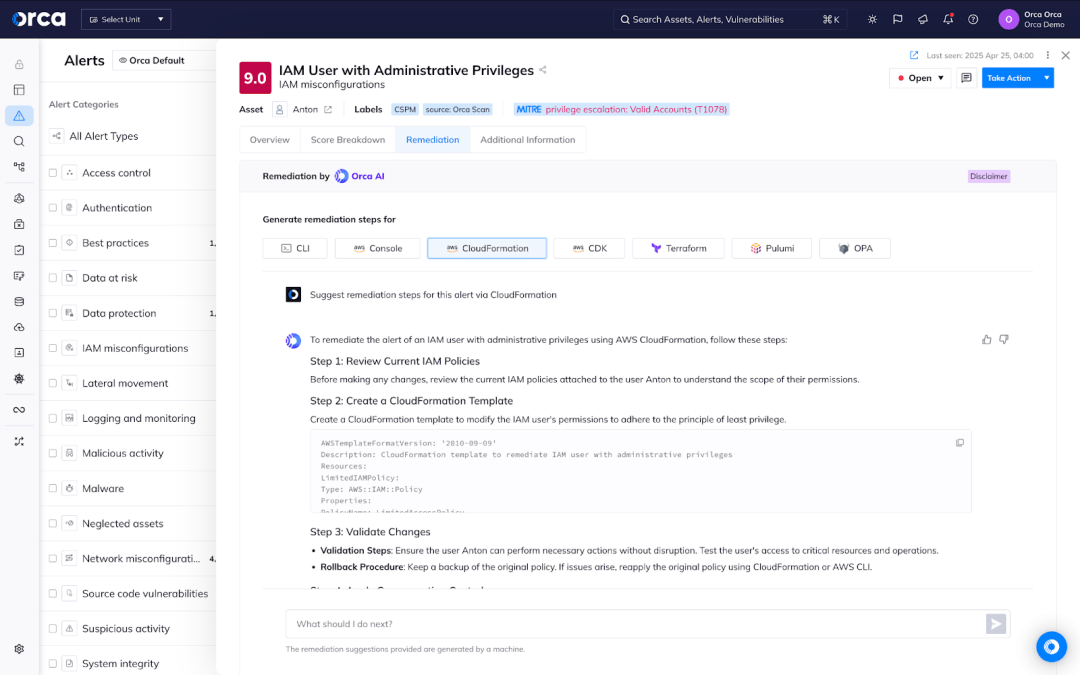The width and height of the screenshot is (1080, 675).
Task: Give a thumbs down to the remediation
Action: click(x=1004, y=340)
